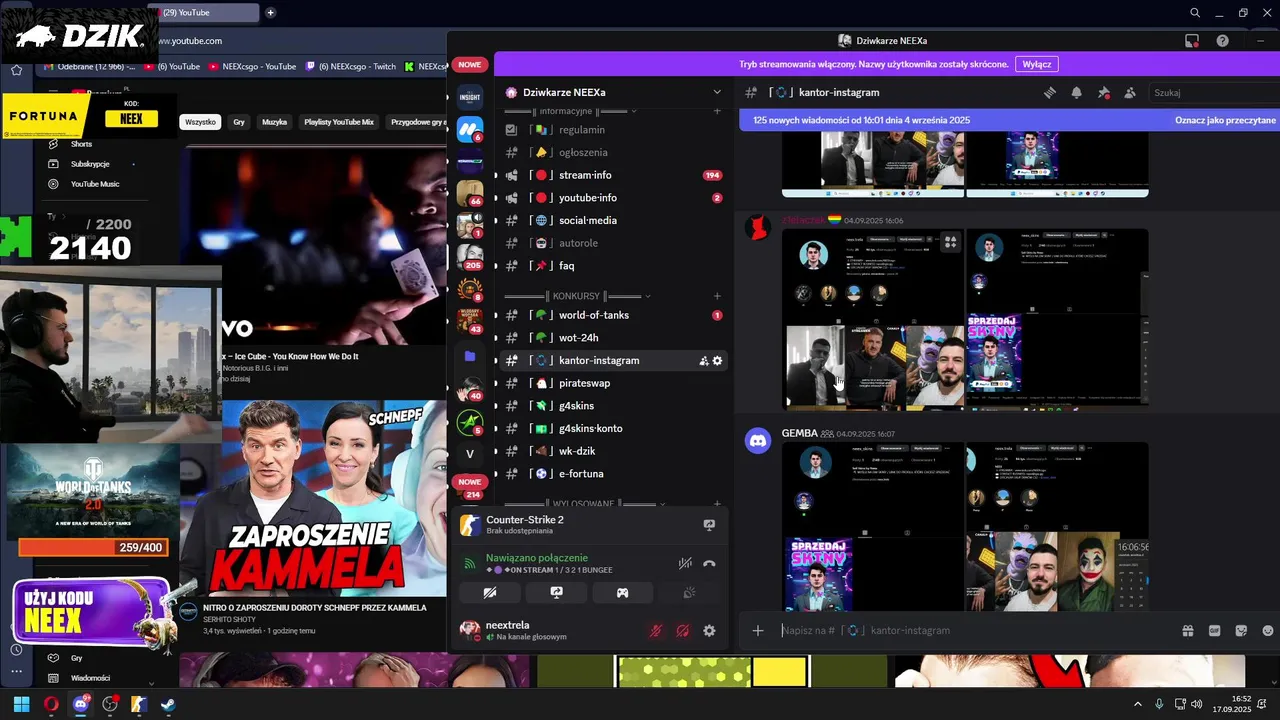Open Discord user settings gear
1280x720 pixels.
click(709, 631)
